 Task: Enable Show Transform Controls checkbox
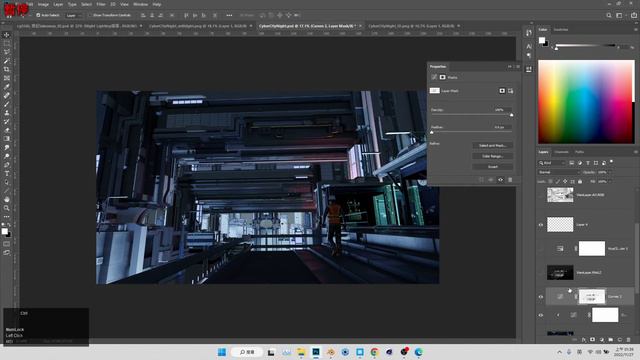point(91,15)
